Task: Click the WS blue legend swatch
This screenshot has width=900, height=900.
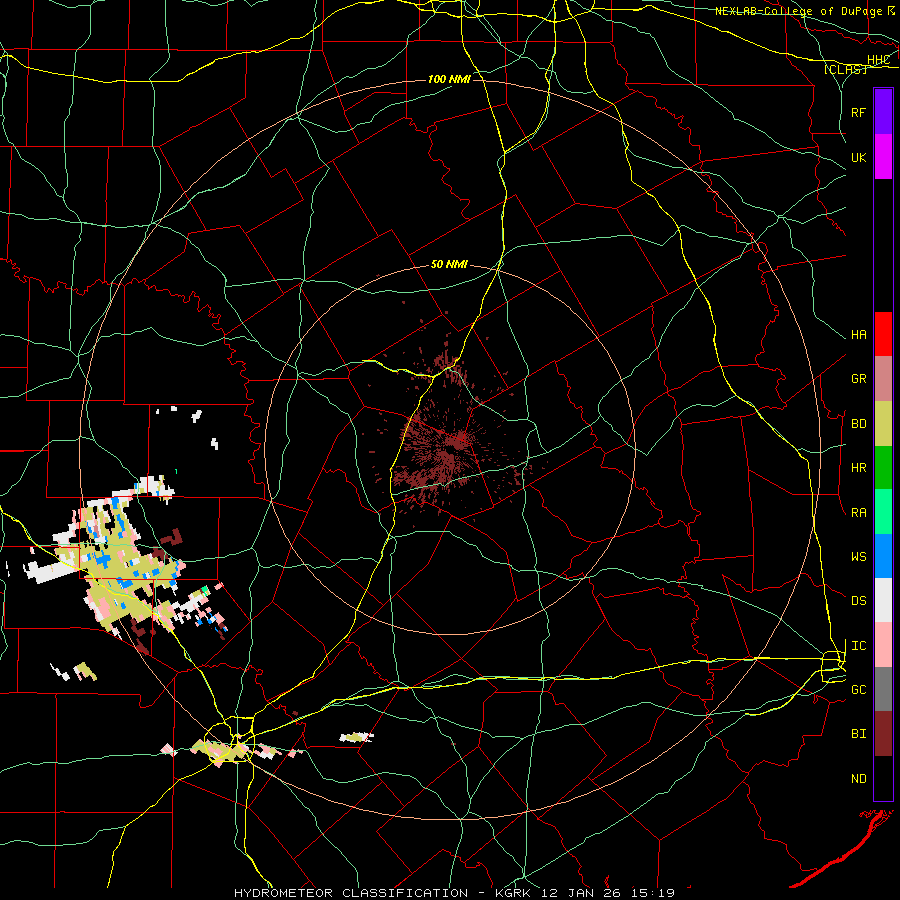Action: tap(883, 556)
